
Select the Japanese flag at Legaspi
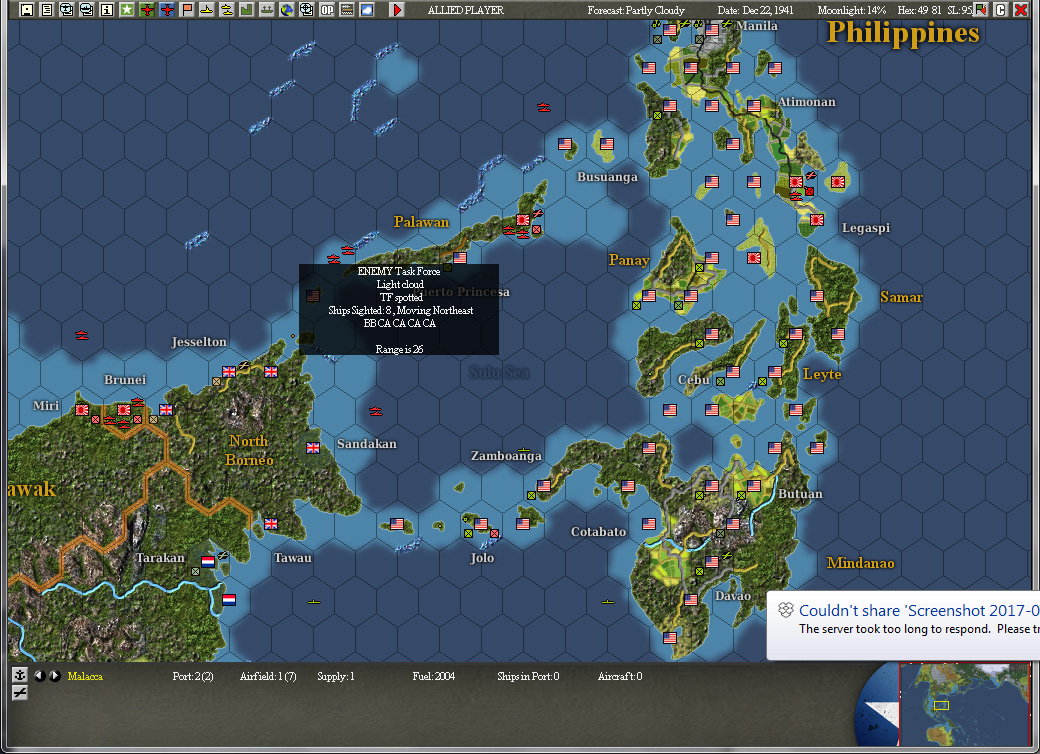(x=816, y=220)
